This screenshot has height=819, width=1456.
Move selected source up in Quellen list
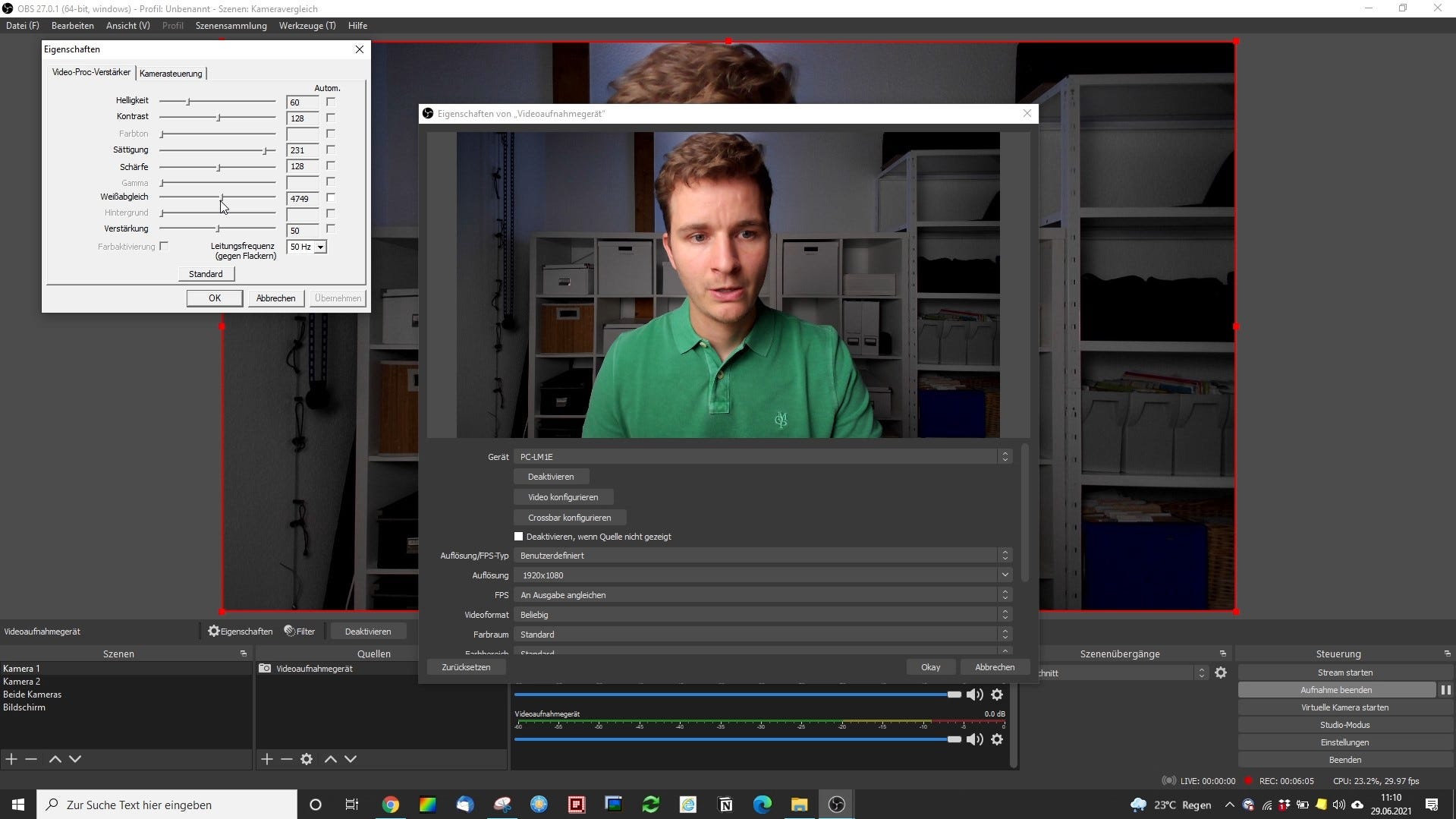click(331, 759)
